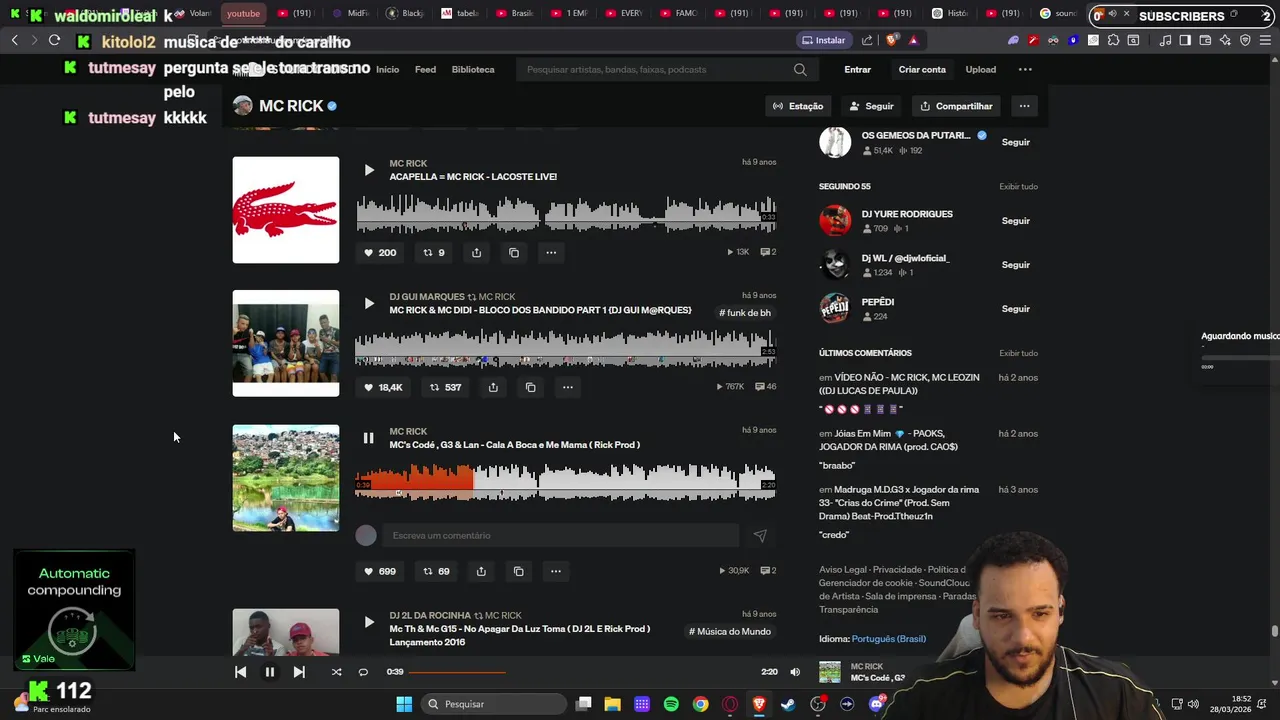Image resolution: width=1280 pixels, height=720 pixels.
Task: Repost the Lacoste Live track with 9 reposts
Action: pyautogui.click(x=434, y=253)
